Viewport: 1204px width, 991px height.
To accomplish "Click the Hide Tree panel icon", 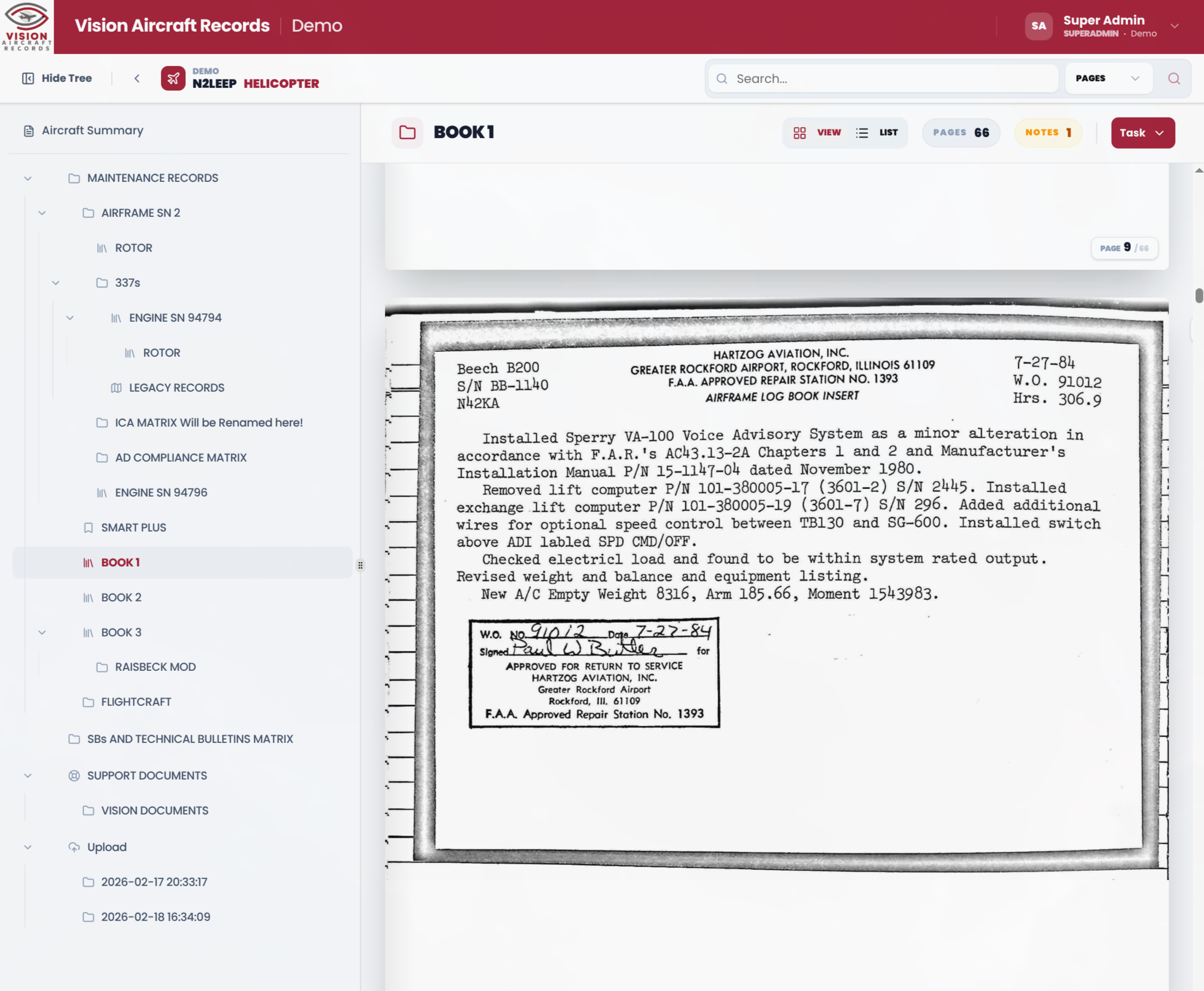I will (x=27, y=78).
